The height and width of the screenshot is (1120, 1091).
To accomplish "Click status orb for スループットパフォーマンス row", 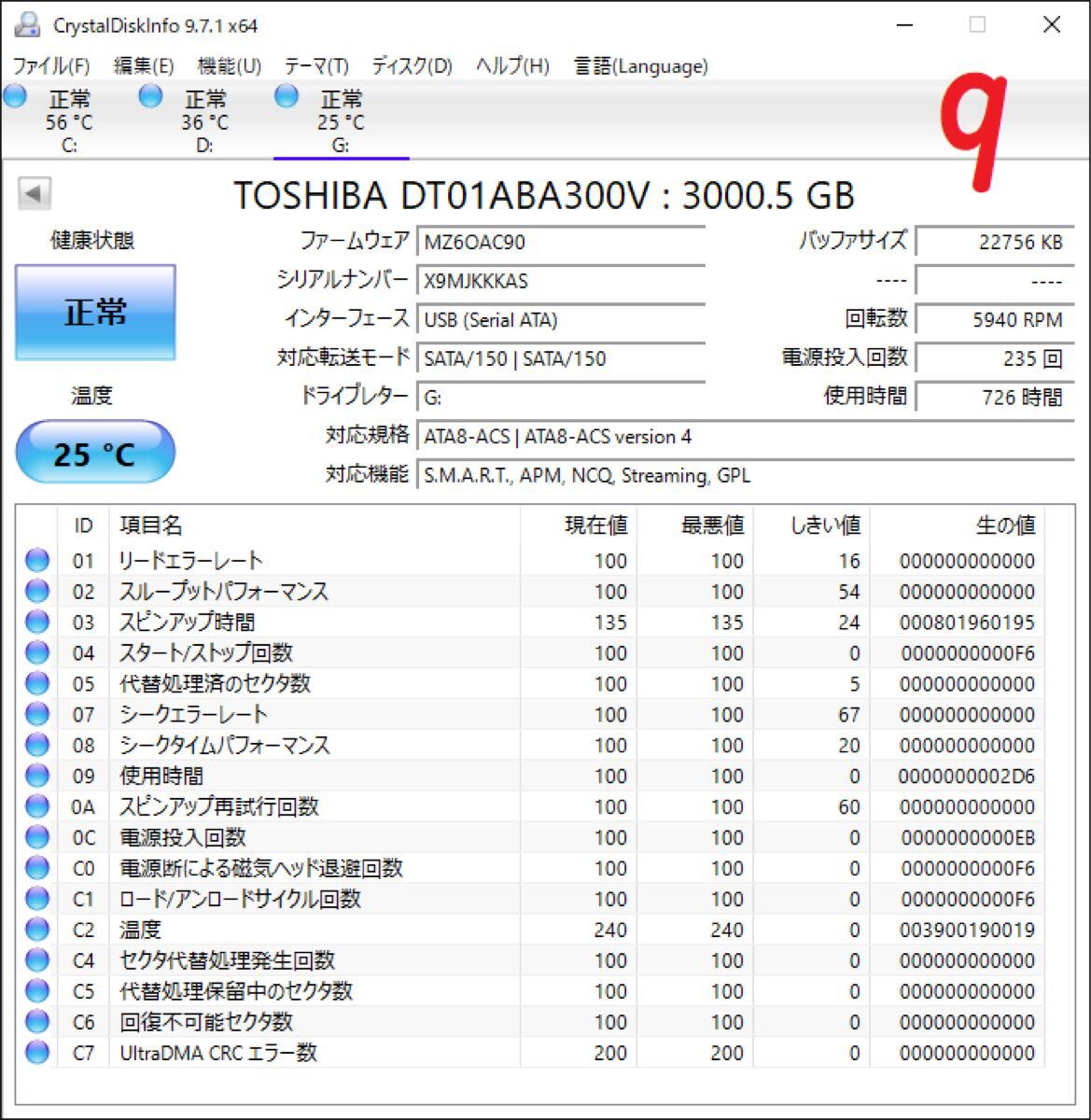I will 37,592.
